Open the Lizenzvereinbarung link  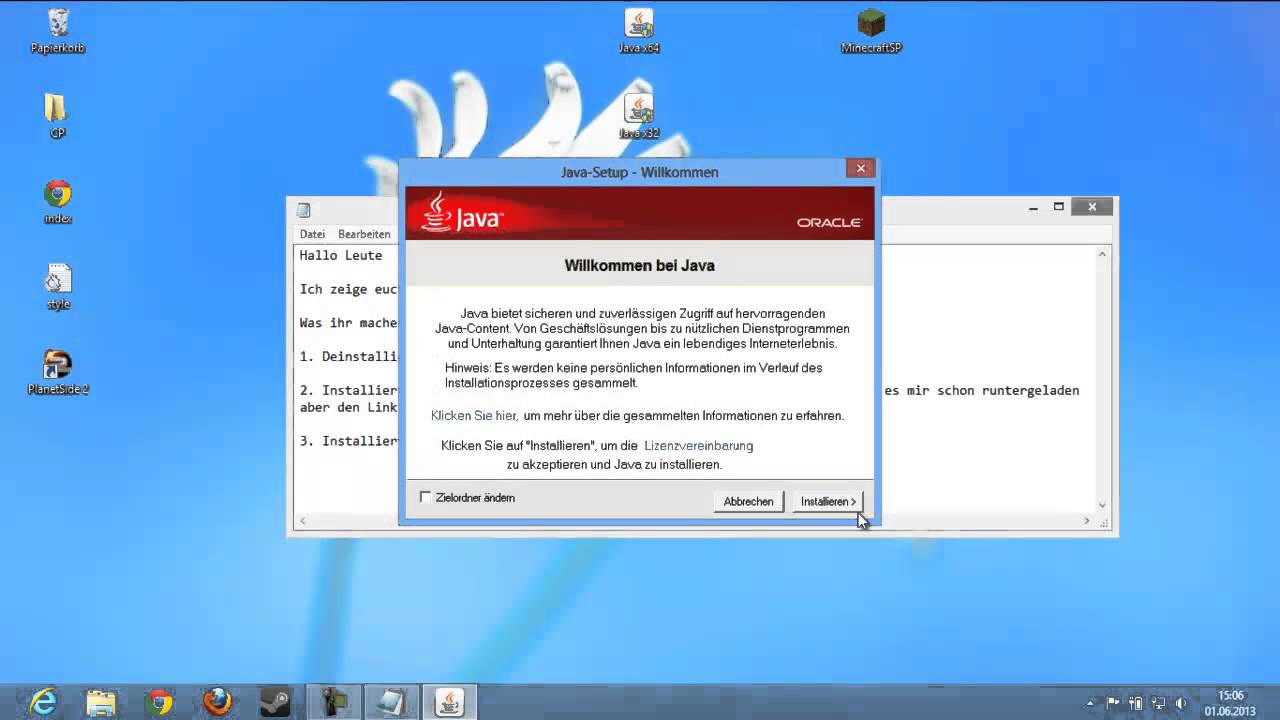pos(699,445)
